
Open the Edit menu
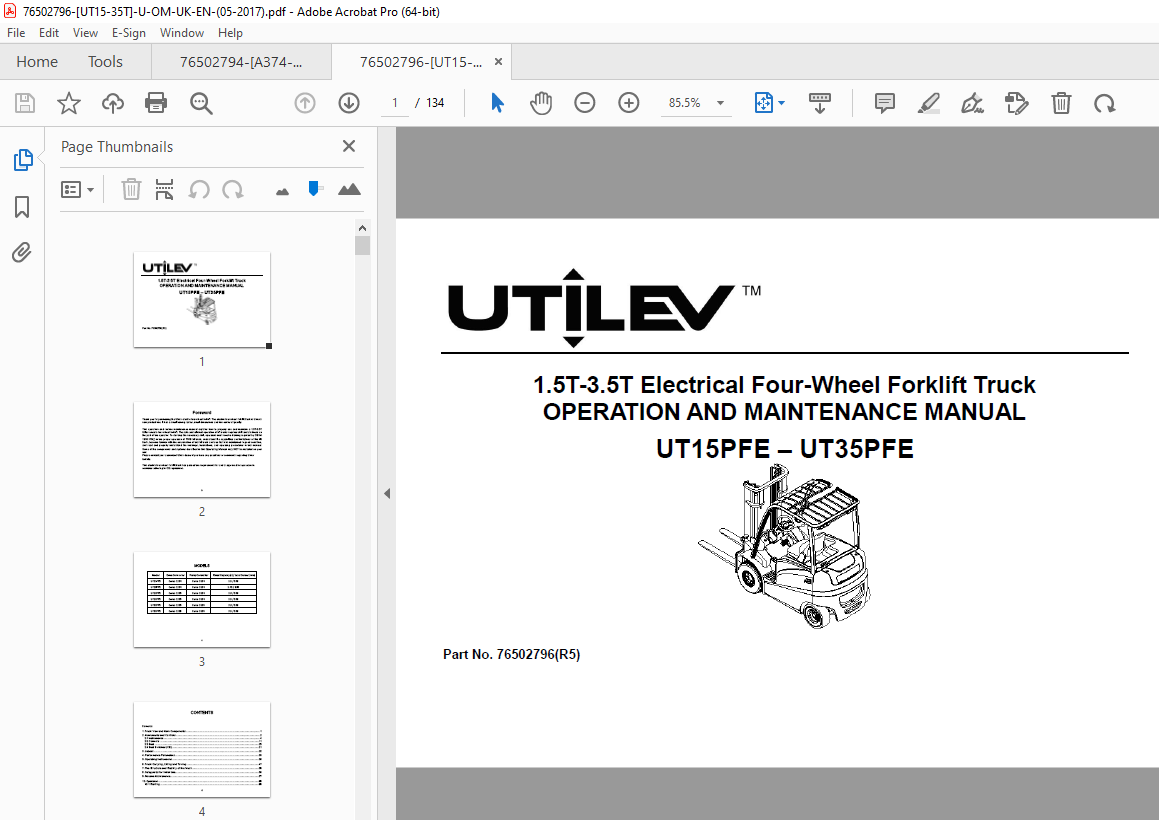(49, 33)
